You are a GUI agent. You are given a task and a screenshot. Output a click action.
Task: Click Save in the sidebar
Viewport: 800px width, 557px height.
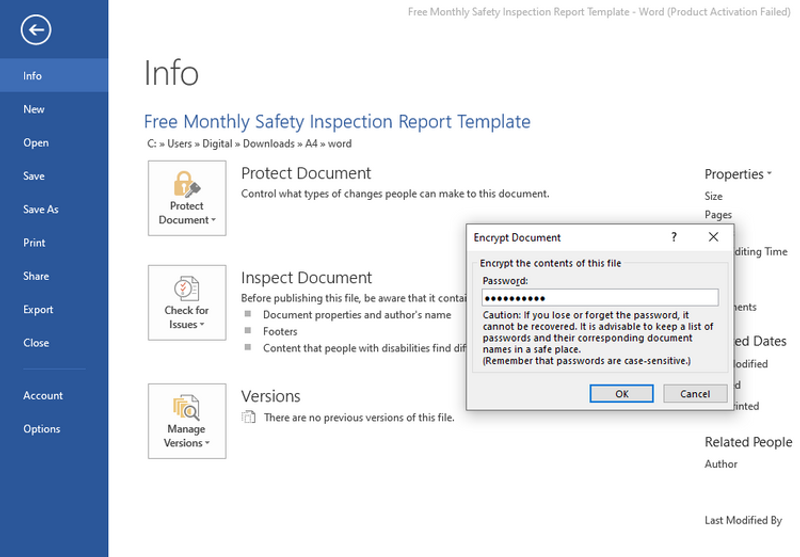(54, 176)
